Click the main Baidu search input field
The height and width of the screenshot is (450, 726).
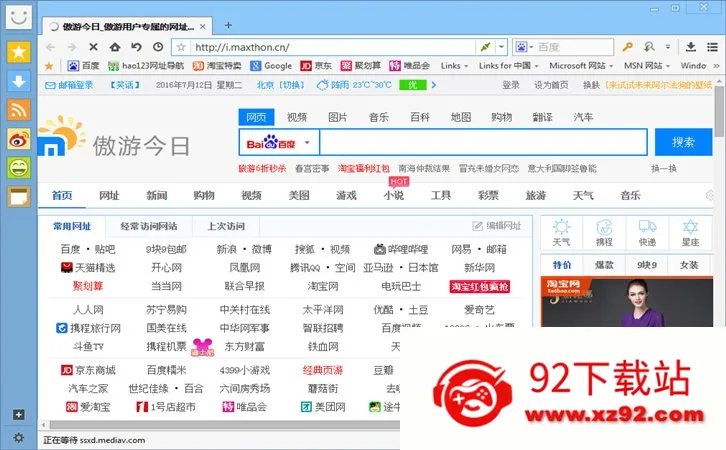coord(483,142)
